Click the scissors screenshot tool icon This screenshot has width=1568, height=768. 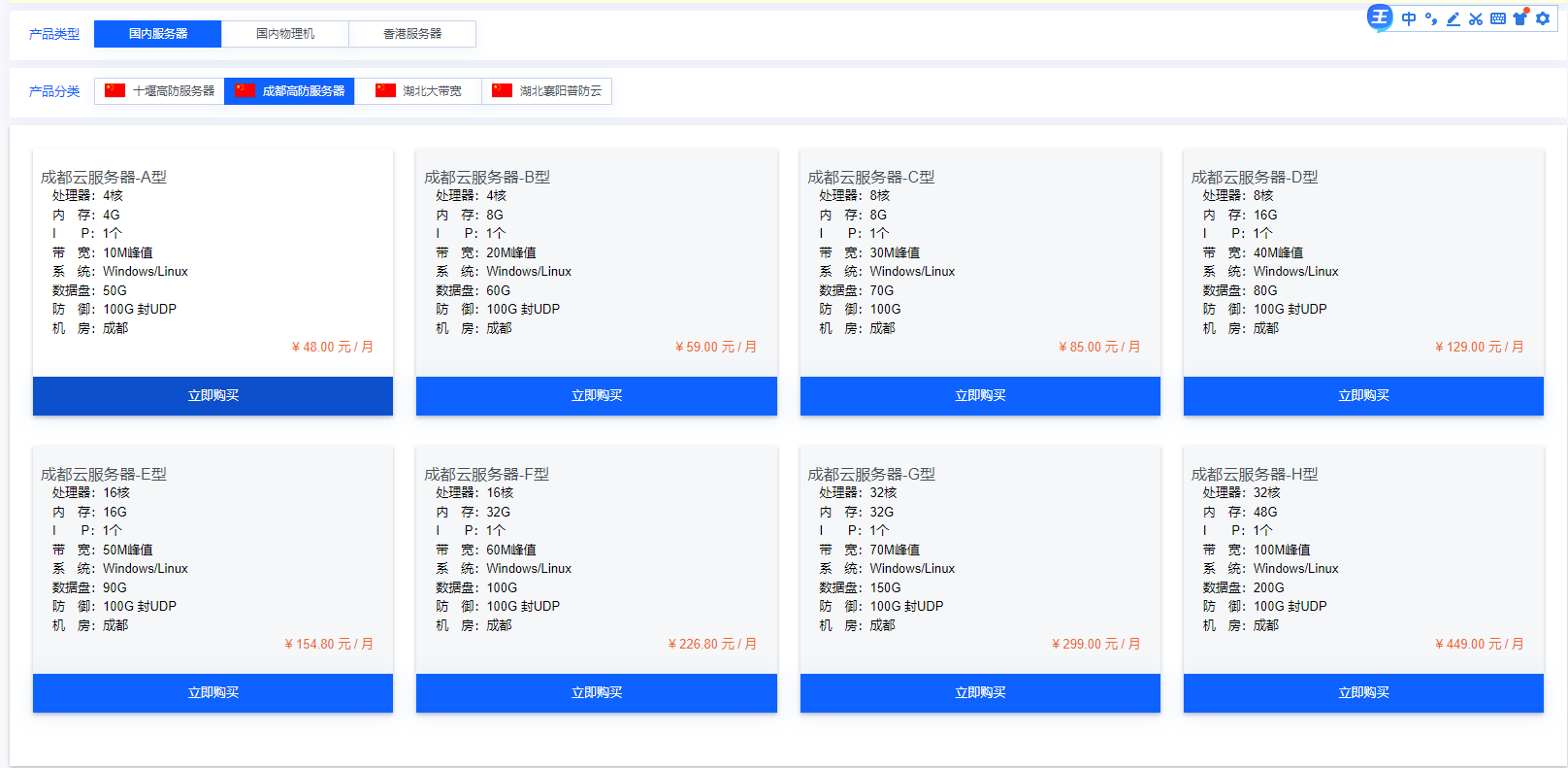pos(1476,18)
